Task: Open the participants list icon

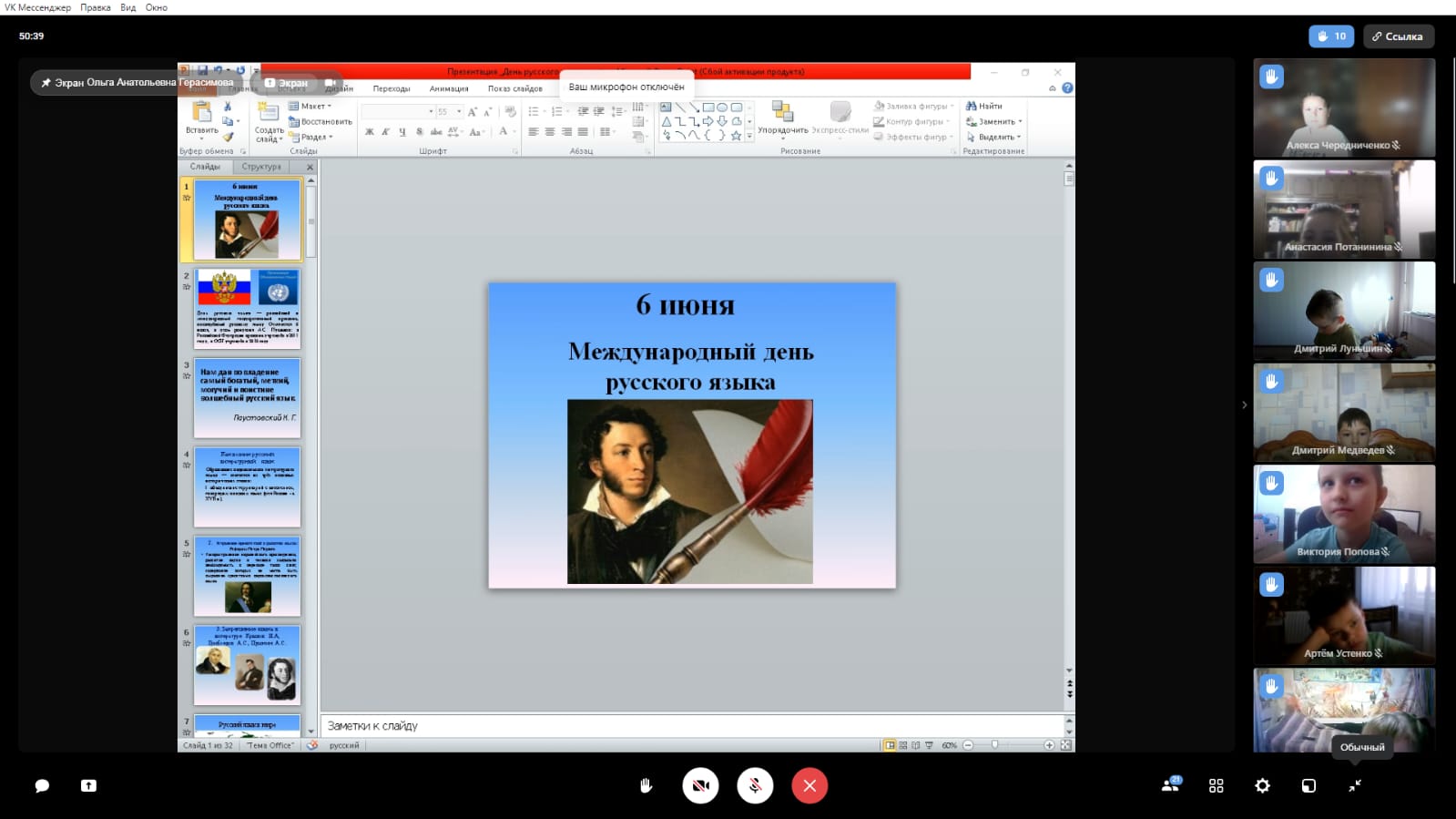Action: 1171,784
